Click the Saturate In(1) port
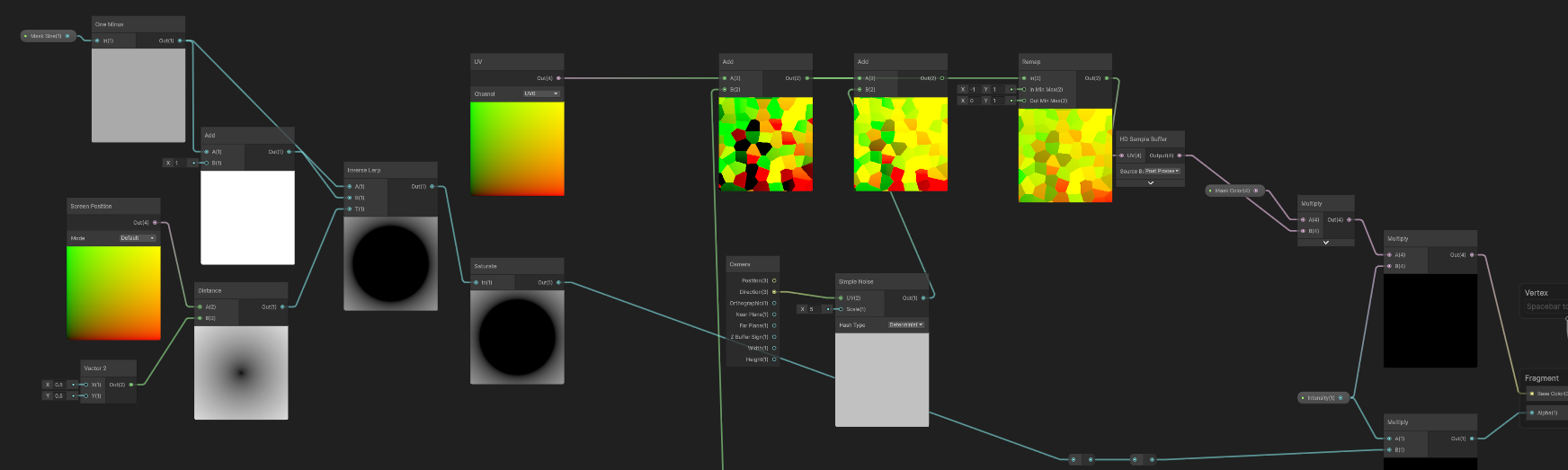This screenshot has height=470, width=1568. pyautogui.click(x=476, y=282)
